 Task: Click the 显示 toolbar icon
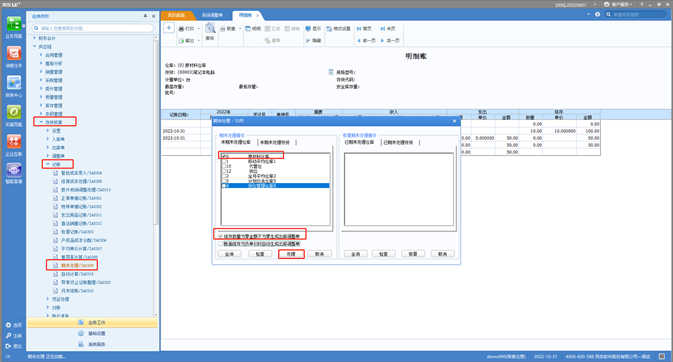coord(308,29)
